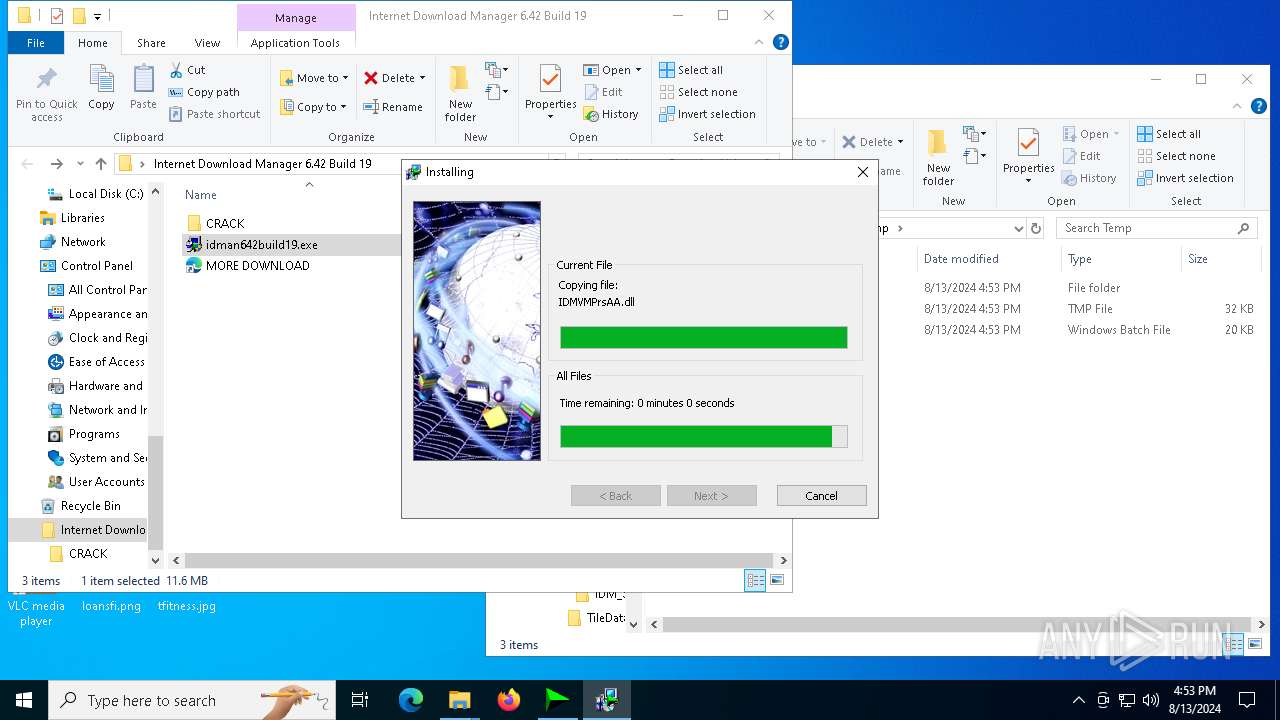
Task: Show hidden system tray icons
Action: tap(1078, 700)
